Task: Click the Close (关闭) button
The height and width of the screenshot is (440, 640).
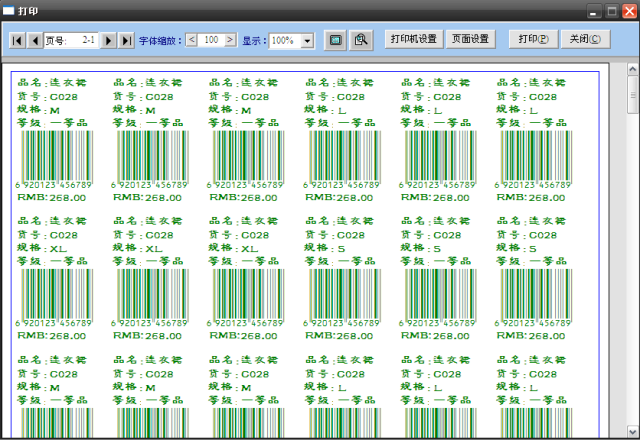Action: pos(584,39)
